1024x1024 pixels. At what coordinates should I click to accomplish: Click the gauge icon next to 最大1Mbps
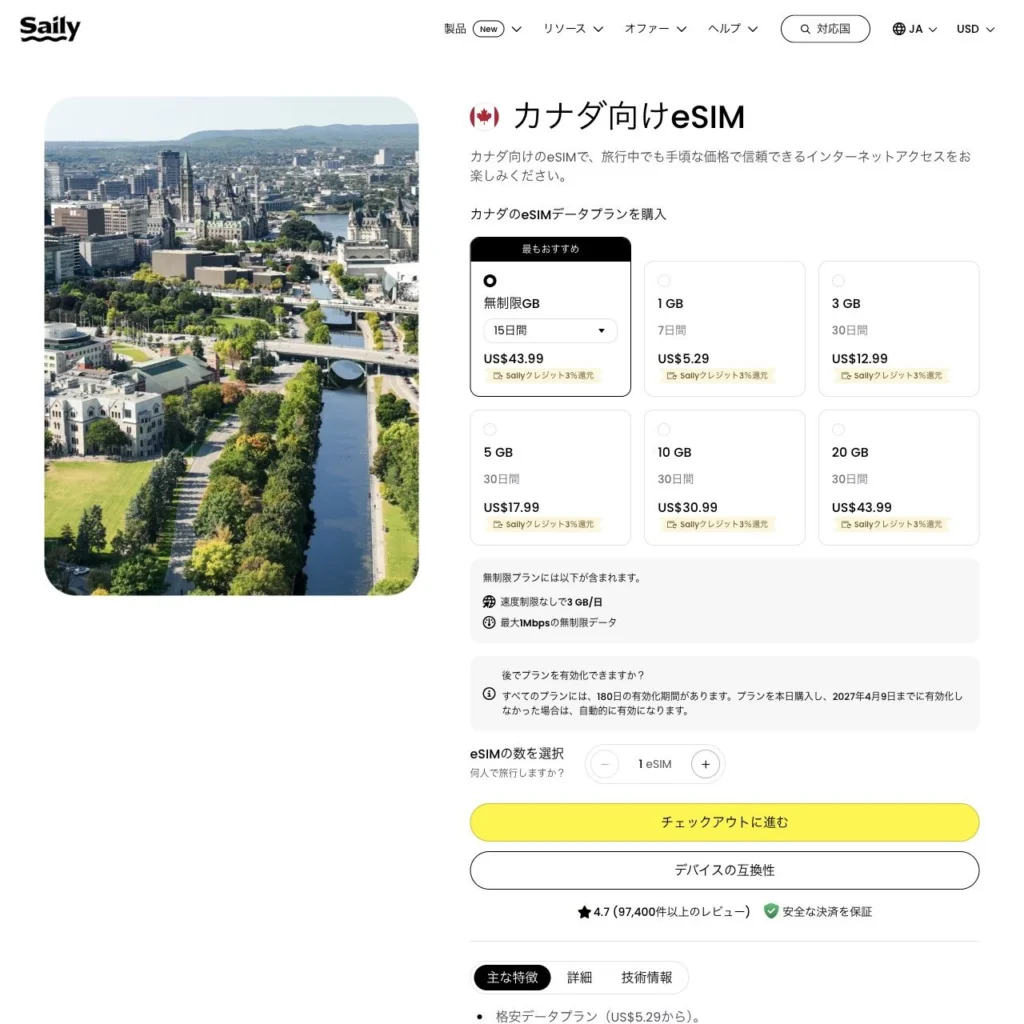click(488, 622)
